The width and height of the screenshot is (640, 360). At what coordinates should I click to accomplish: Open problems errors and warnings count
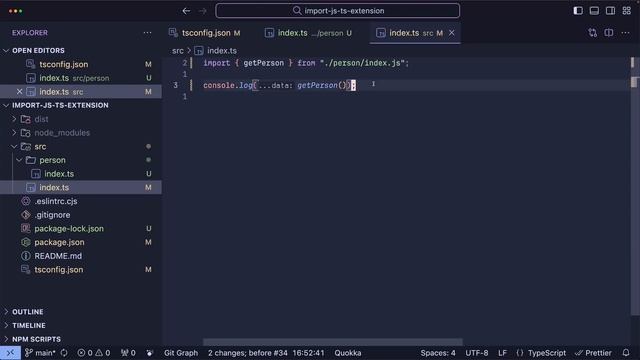[94, 353]
